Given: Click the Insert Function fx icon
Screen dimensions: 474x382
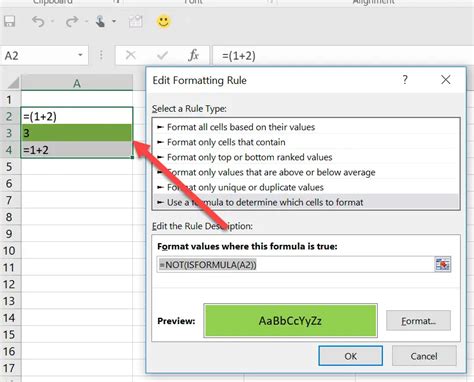Looking at the screenshot, I should [193, 55].
